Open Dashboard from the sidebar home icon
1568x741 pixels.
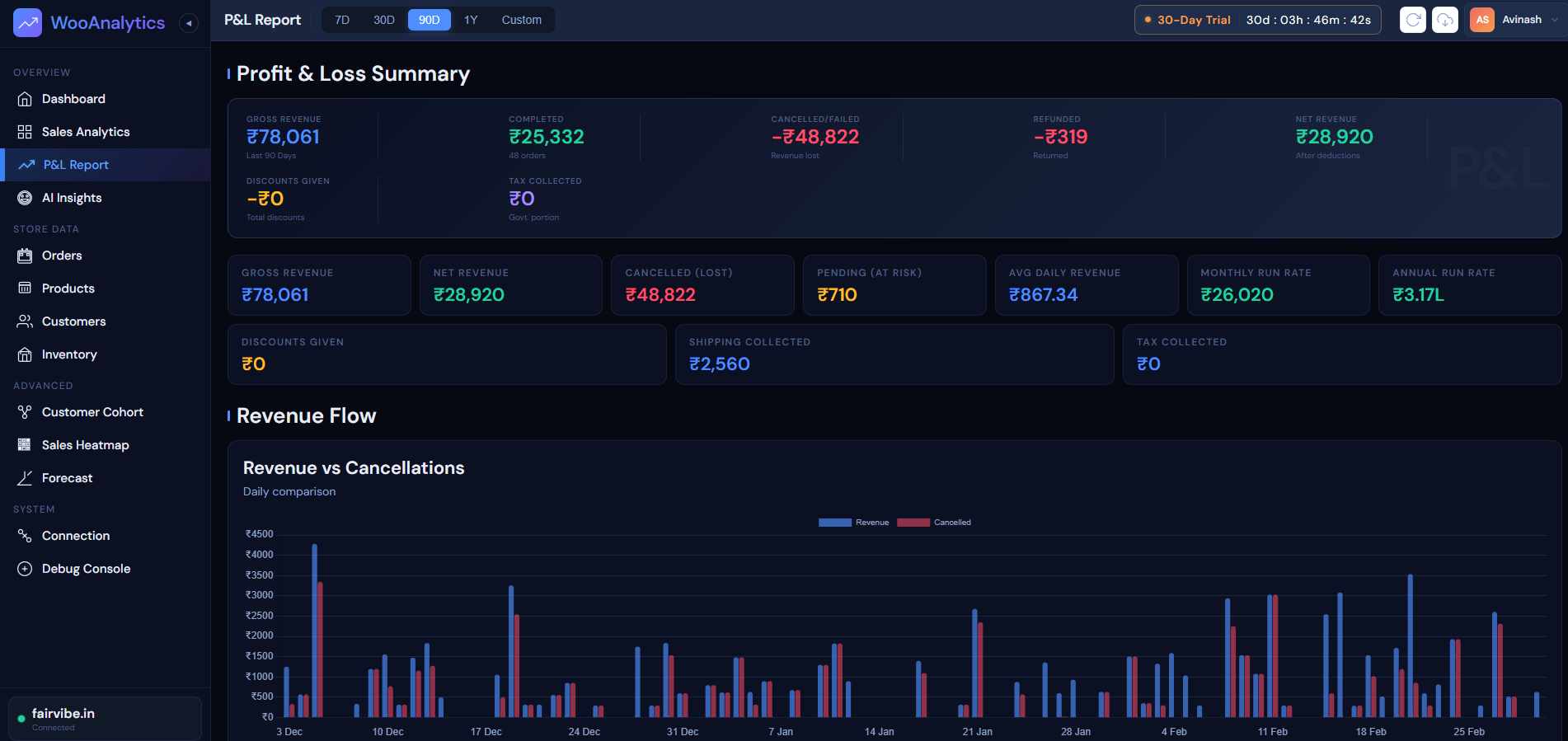(x=25, y=99)
